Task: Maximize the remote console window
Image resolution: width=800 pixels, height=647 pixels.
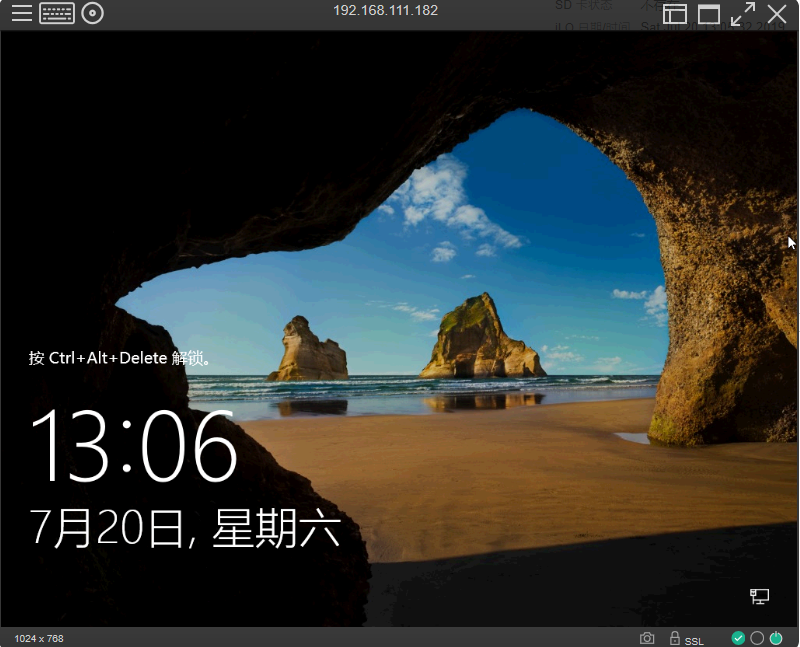Action: click(x=709, y=14)
